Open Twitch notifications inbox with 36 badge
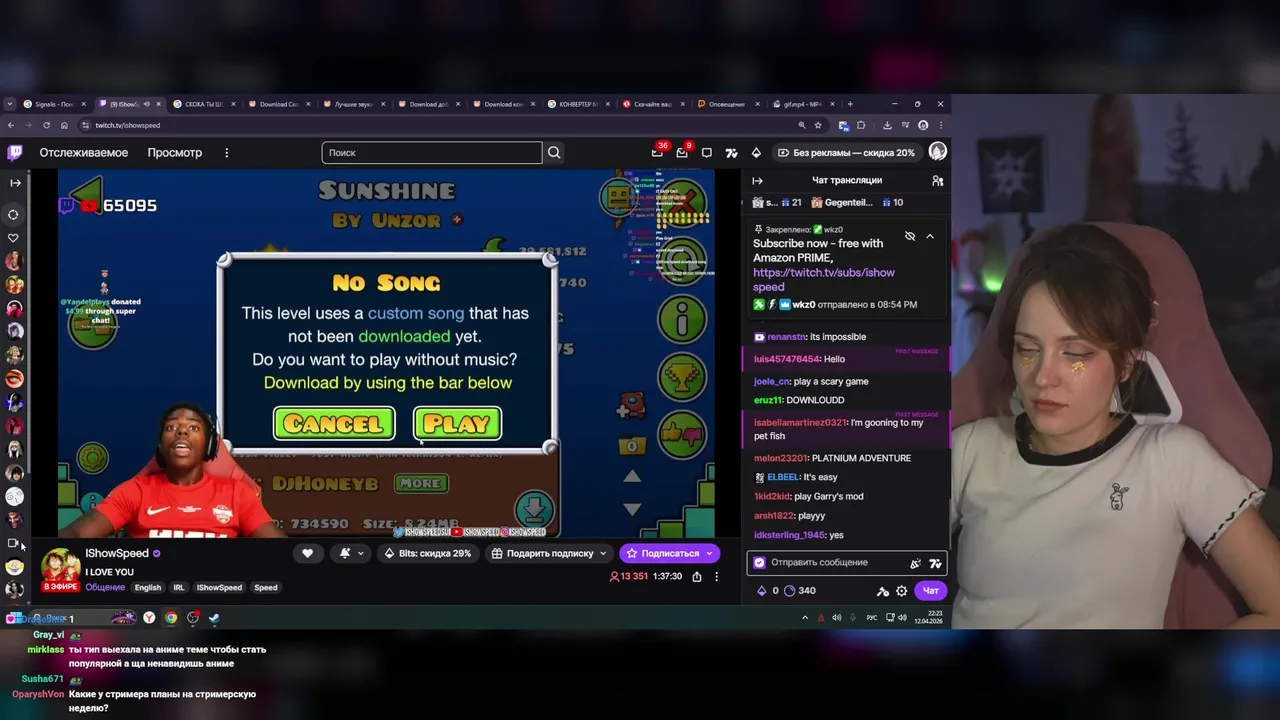The height and width of the screenshot is (720, 1280). pos(658,152)
